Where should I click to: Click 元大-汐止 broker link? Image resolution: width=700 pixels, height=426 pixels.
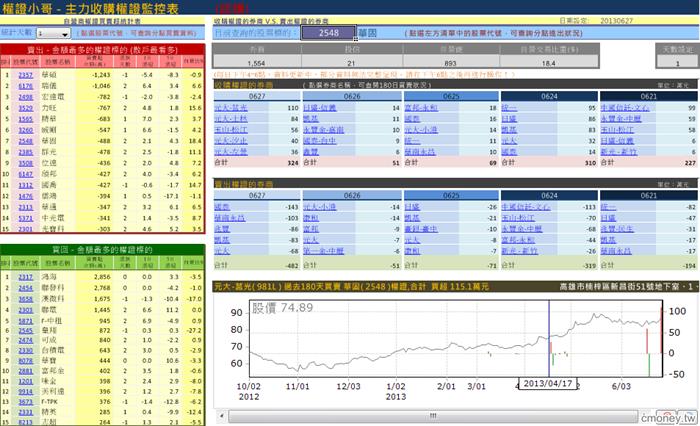(231, 141)
